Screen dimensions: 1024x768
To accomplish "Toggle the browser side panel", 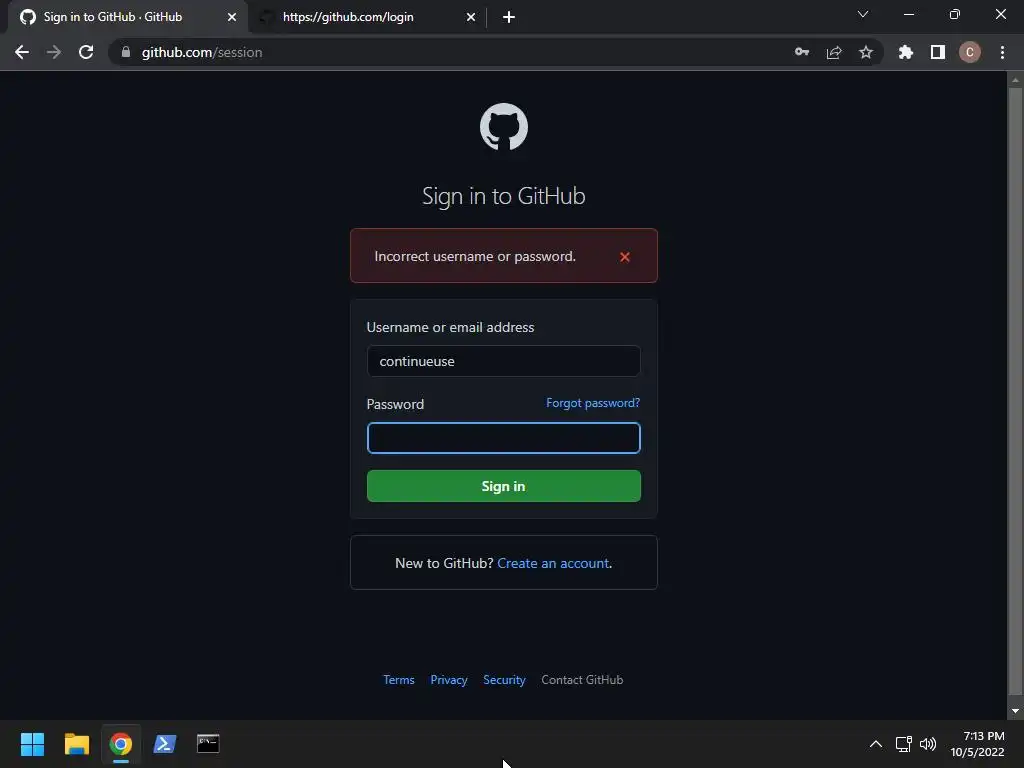I will (938, 52).
